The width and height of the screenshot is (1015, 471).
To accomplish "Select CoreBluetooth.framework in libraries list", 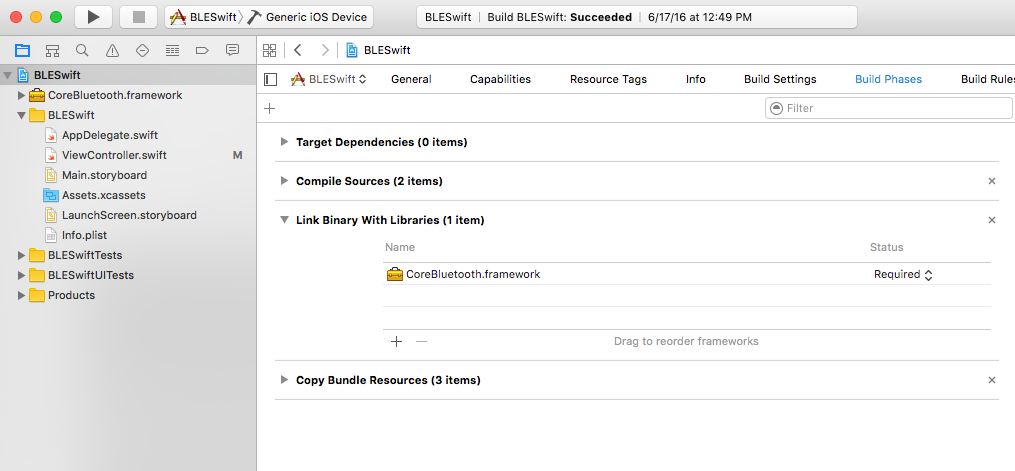I will tap(687, 274).
